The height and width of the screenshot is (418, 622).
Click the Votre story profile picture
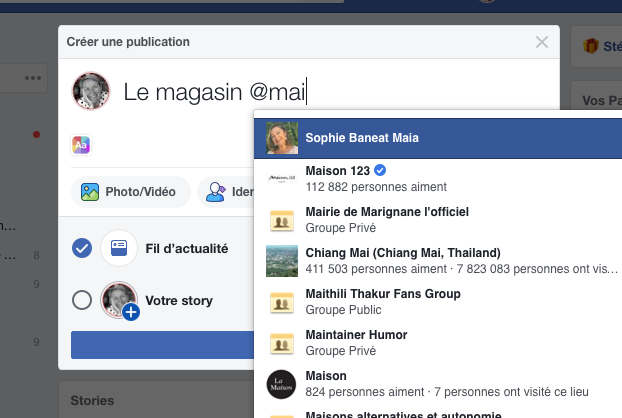pyautogui.click(x=118, y=299)
